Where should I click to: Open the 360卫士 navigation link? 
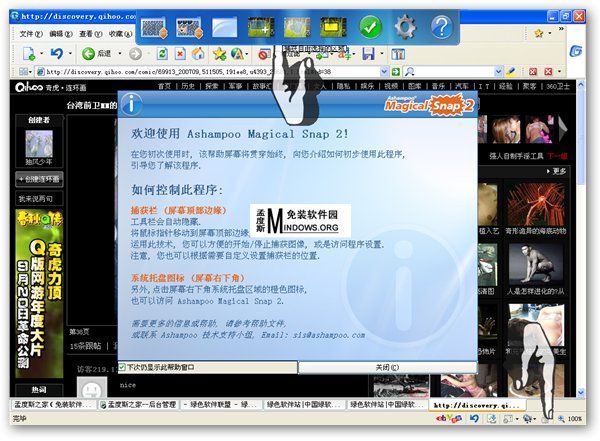(558, 87)
